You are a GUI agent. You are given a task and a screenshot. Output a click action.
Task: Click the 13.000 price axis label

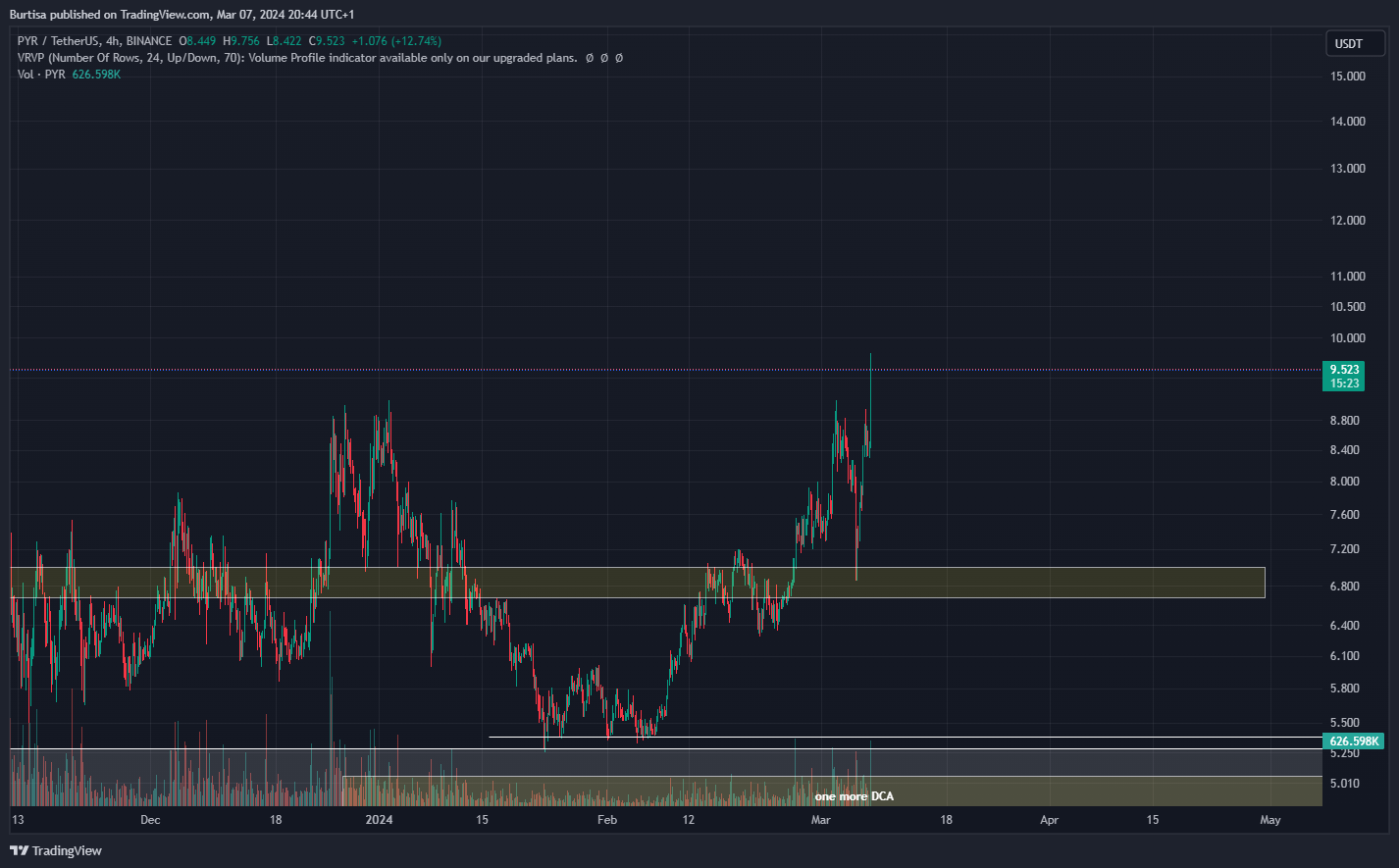pos(1348,169)
